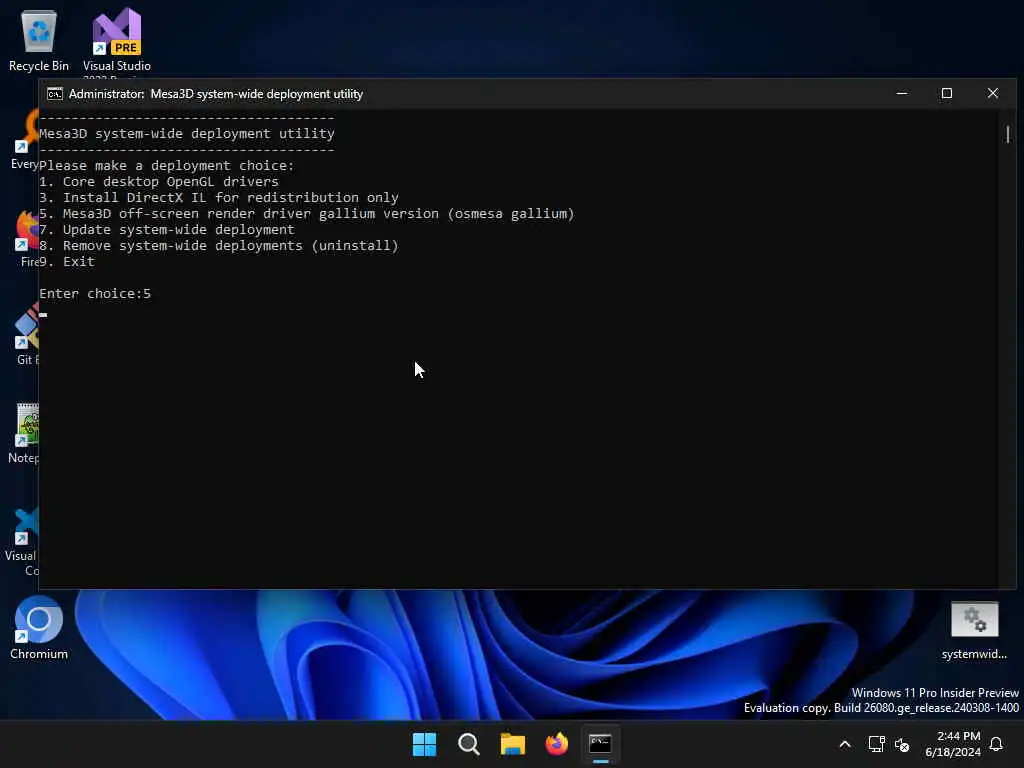The image size is (1024, 768).
Task: Select the command prompt taskbar icon
Action: pos(601,744)
